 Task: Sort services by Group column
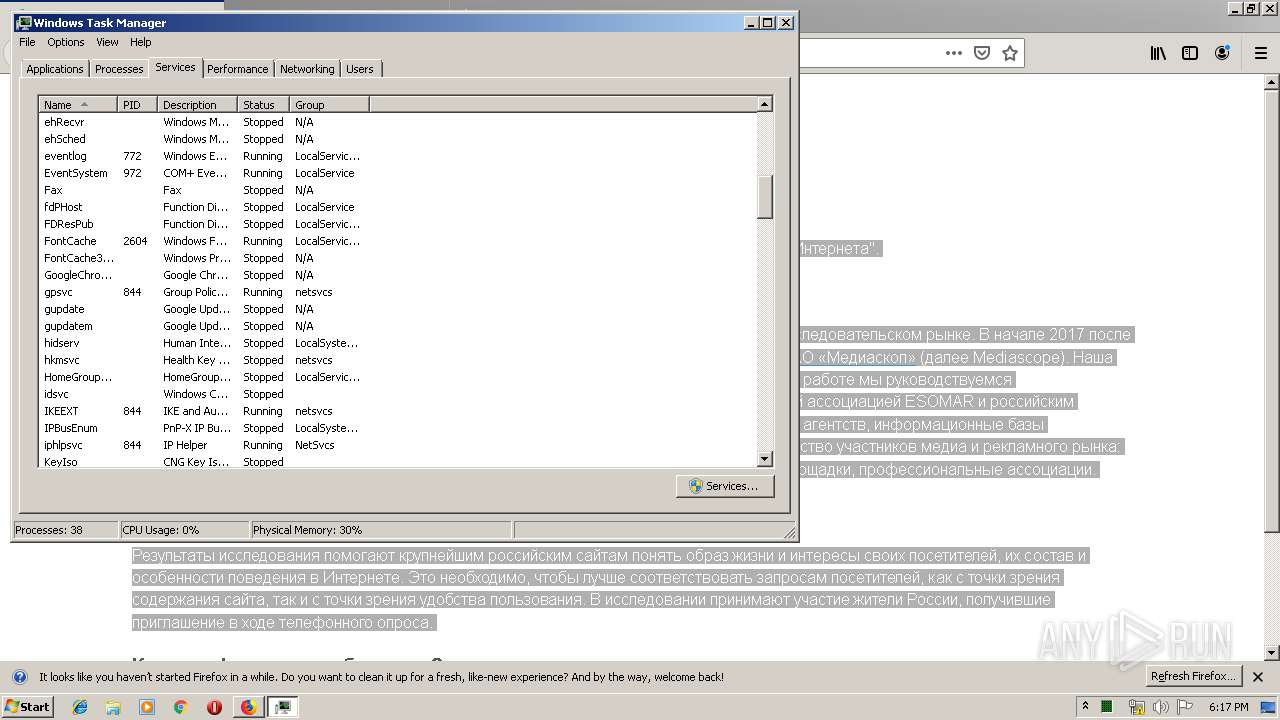329,105
